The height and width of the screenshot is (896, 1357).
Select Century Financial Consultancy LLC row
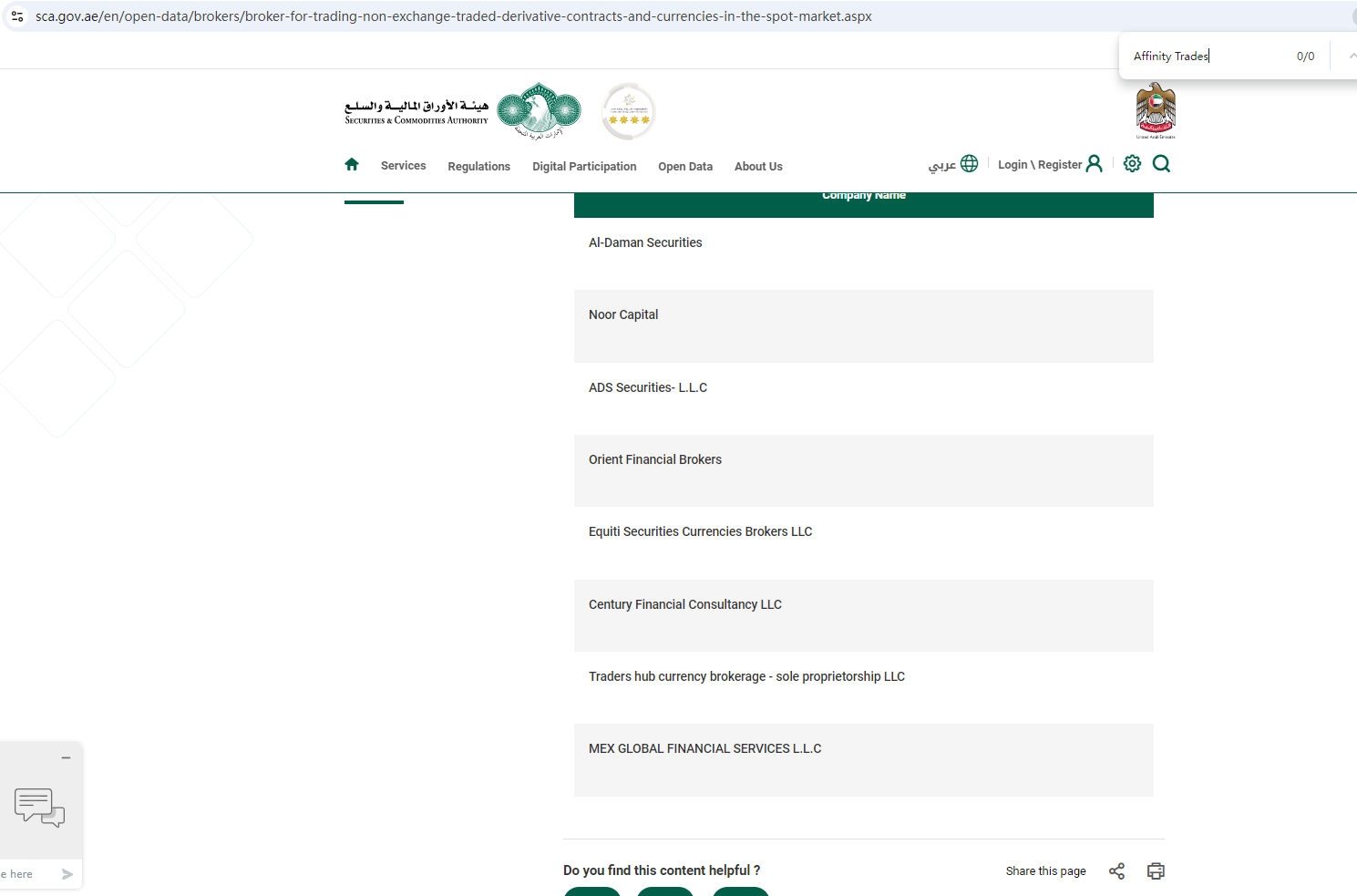[x=864, y=615]
